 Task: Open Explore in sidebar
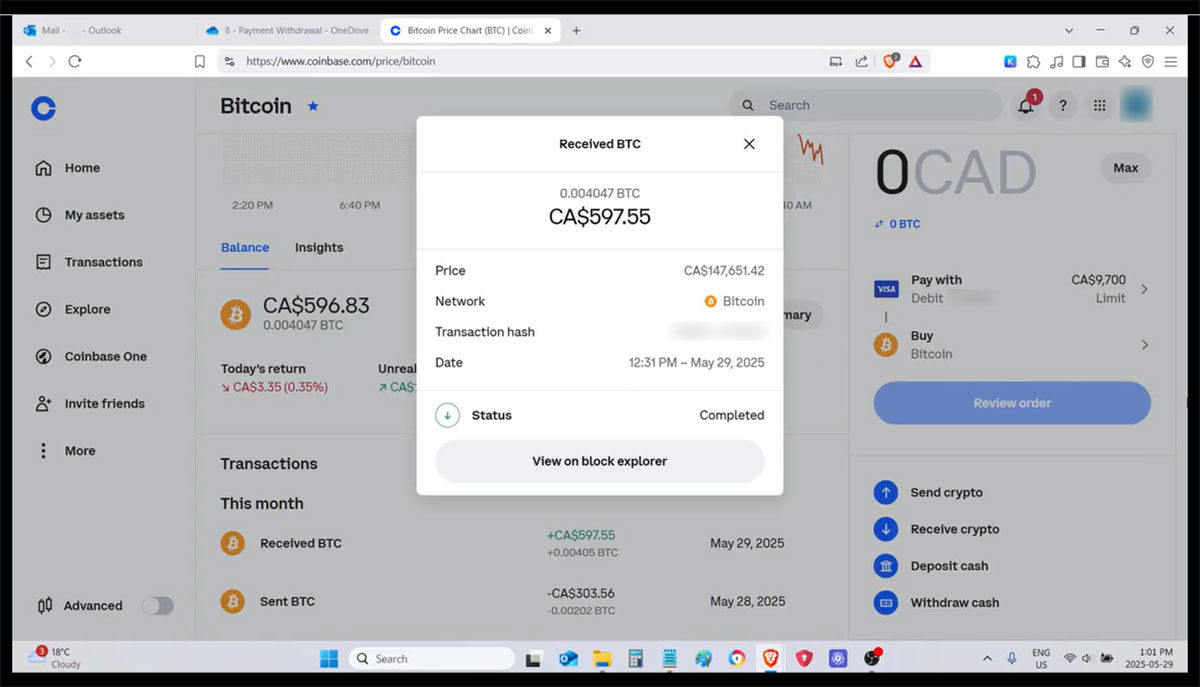[x=73, y=309]
